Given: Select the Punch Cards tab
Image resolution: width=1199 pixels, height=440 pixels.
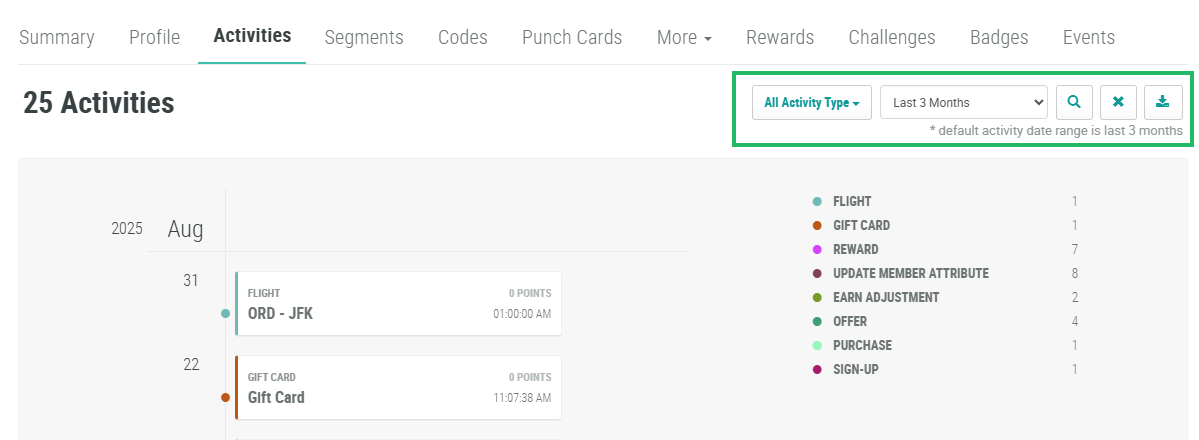Looking at the screenshot, I should pos(572,38).
